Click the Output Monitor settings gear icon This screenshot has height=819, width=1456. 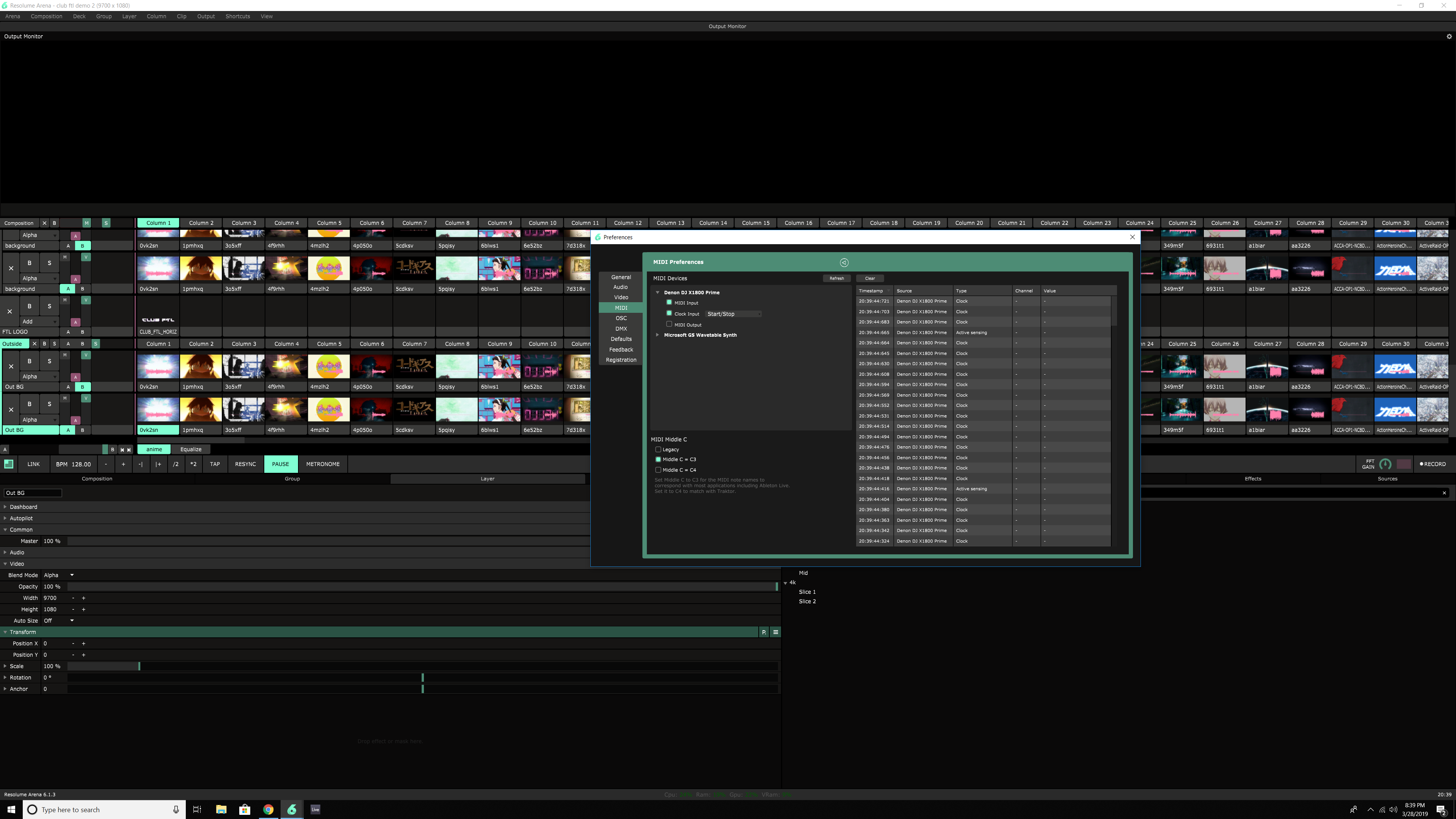coord(1449,37)
